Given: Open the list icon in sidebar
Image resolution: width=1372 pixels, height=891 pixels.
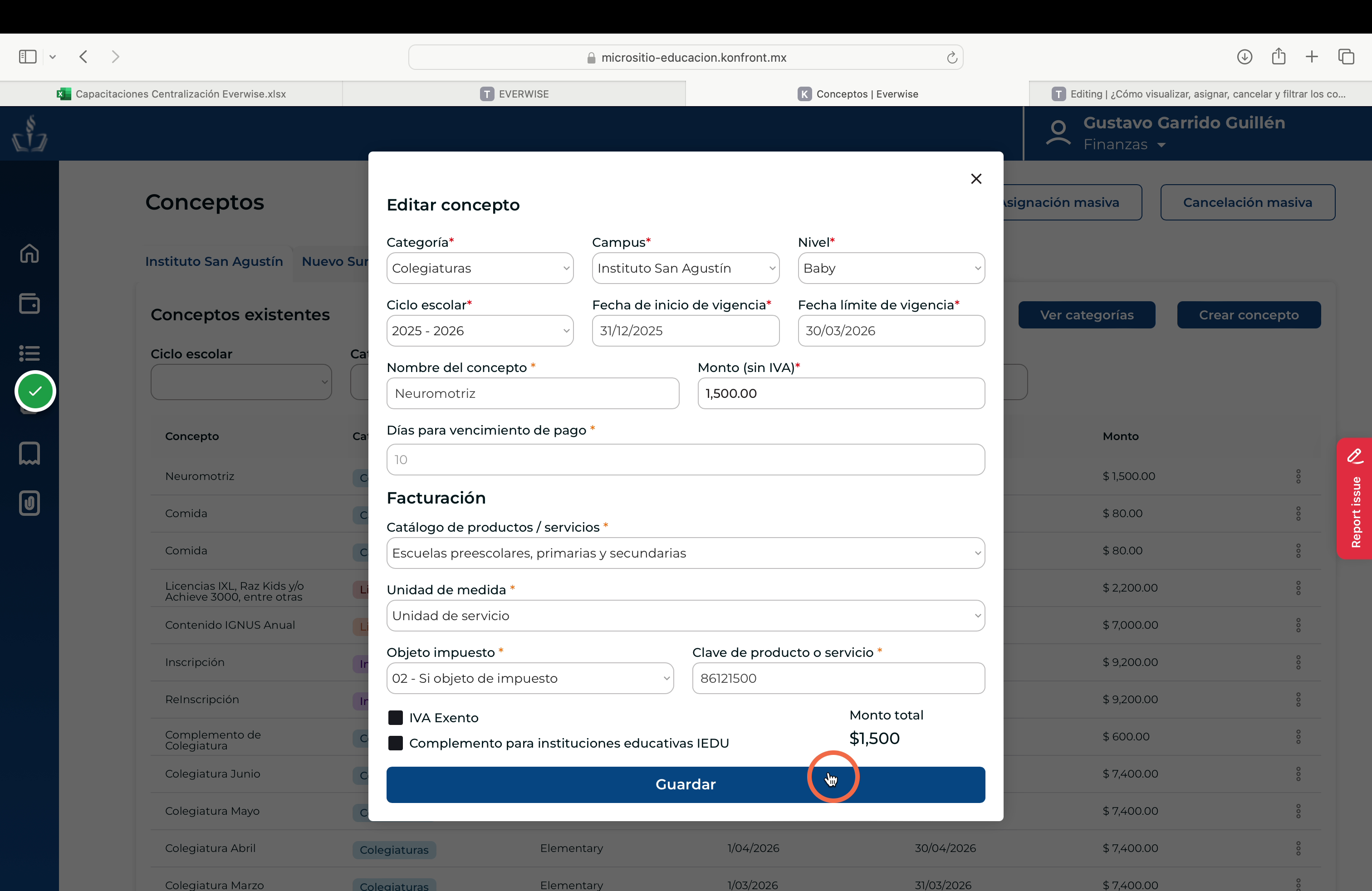Looking at the screenshot, I should 29,352.
